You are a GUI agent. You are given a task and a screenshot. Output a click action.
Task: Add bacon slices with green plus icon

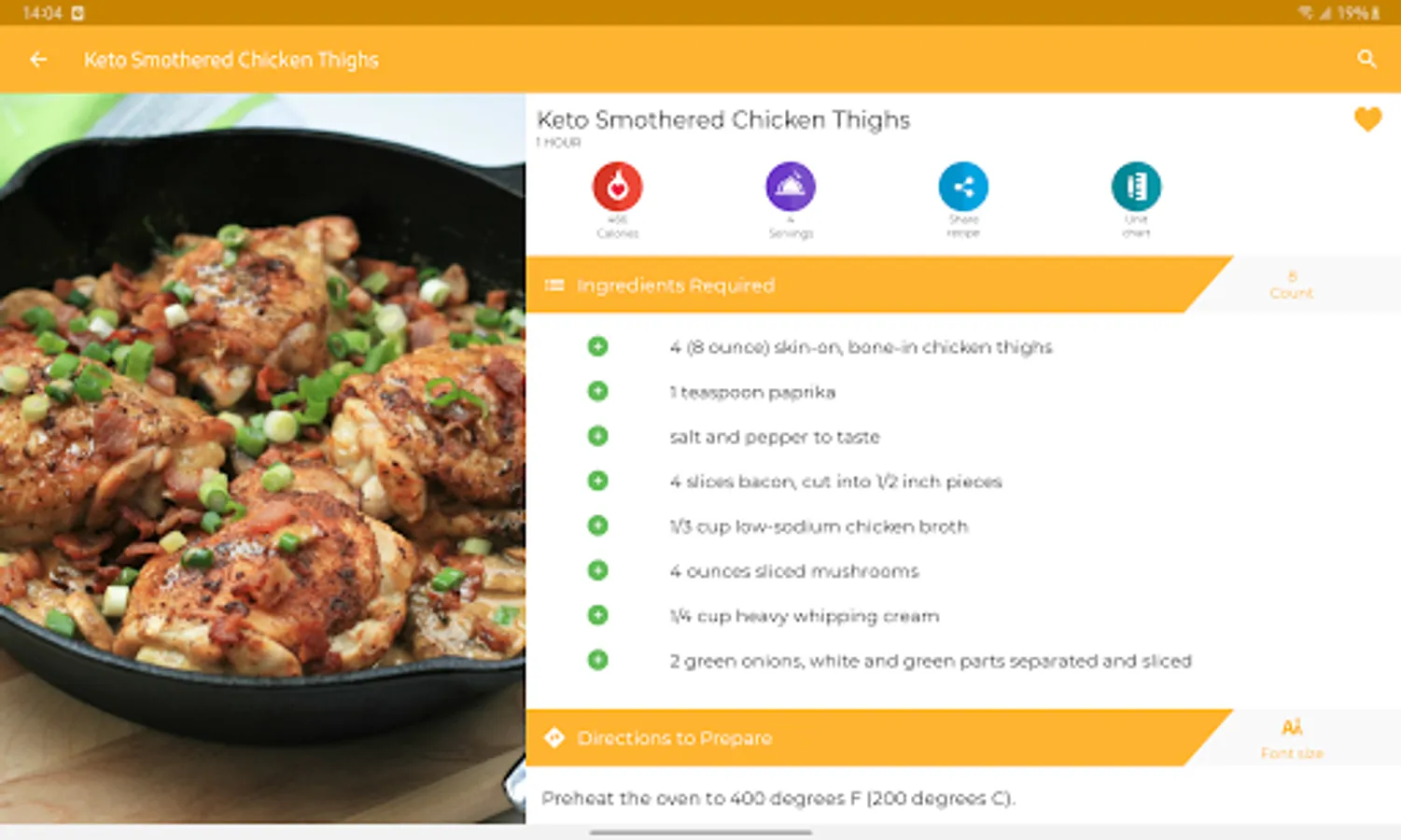click(x=597, y=481)
